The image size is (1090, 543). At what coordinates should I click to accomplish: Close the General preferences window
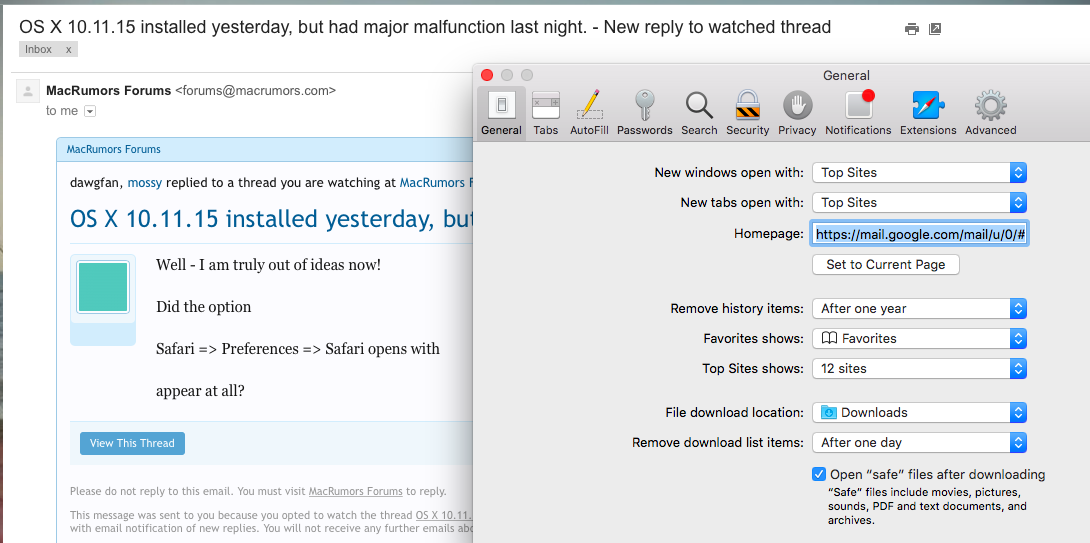point(487,75)
